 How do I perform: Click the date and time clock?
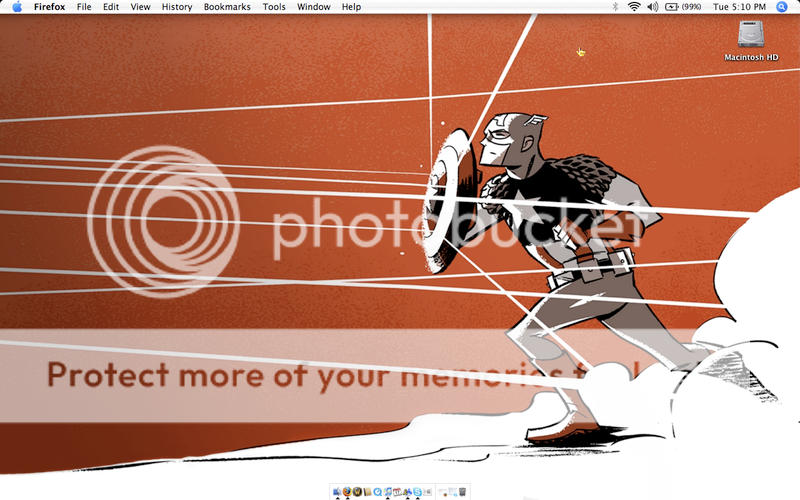[740, 7]
